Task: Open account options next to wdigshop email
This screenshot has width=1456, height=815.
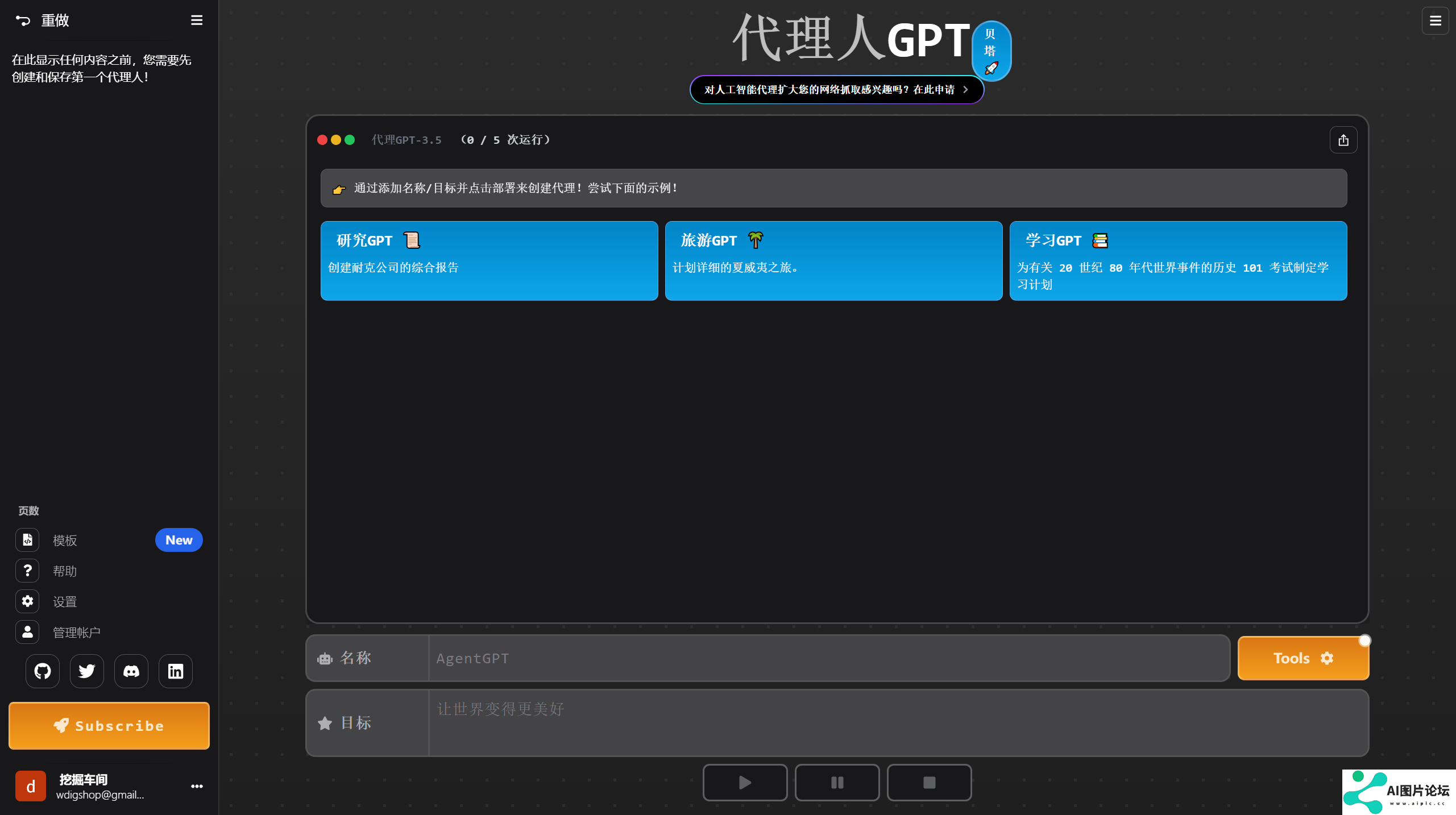Action: click(197, 787)
